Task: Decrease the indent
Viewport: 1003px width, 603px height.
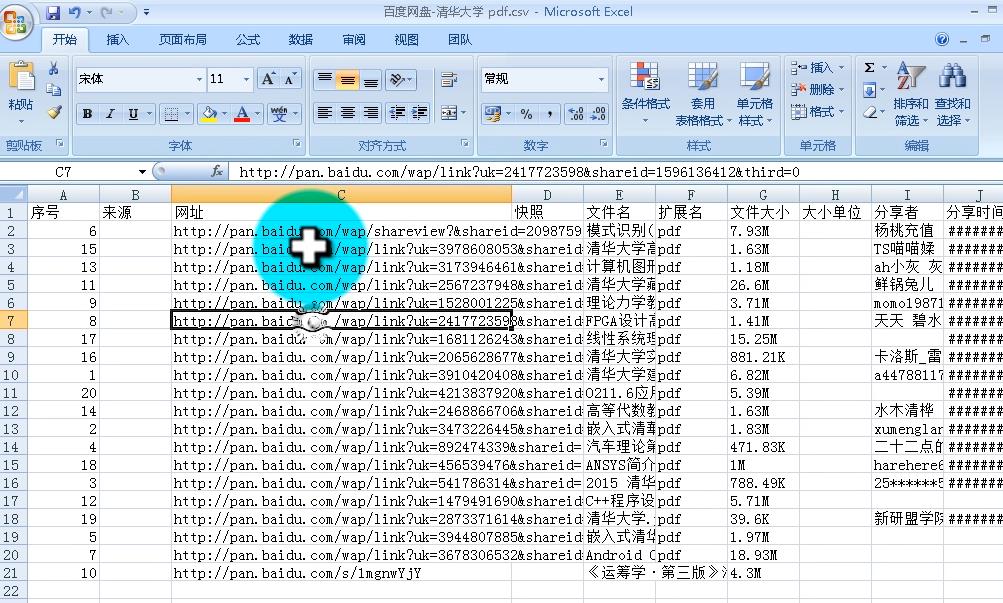Action: pyautogui.click(x=397, y=113)
